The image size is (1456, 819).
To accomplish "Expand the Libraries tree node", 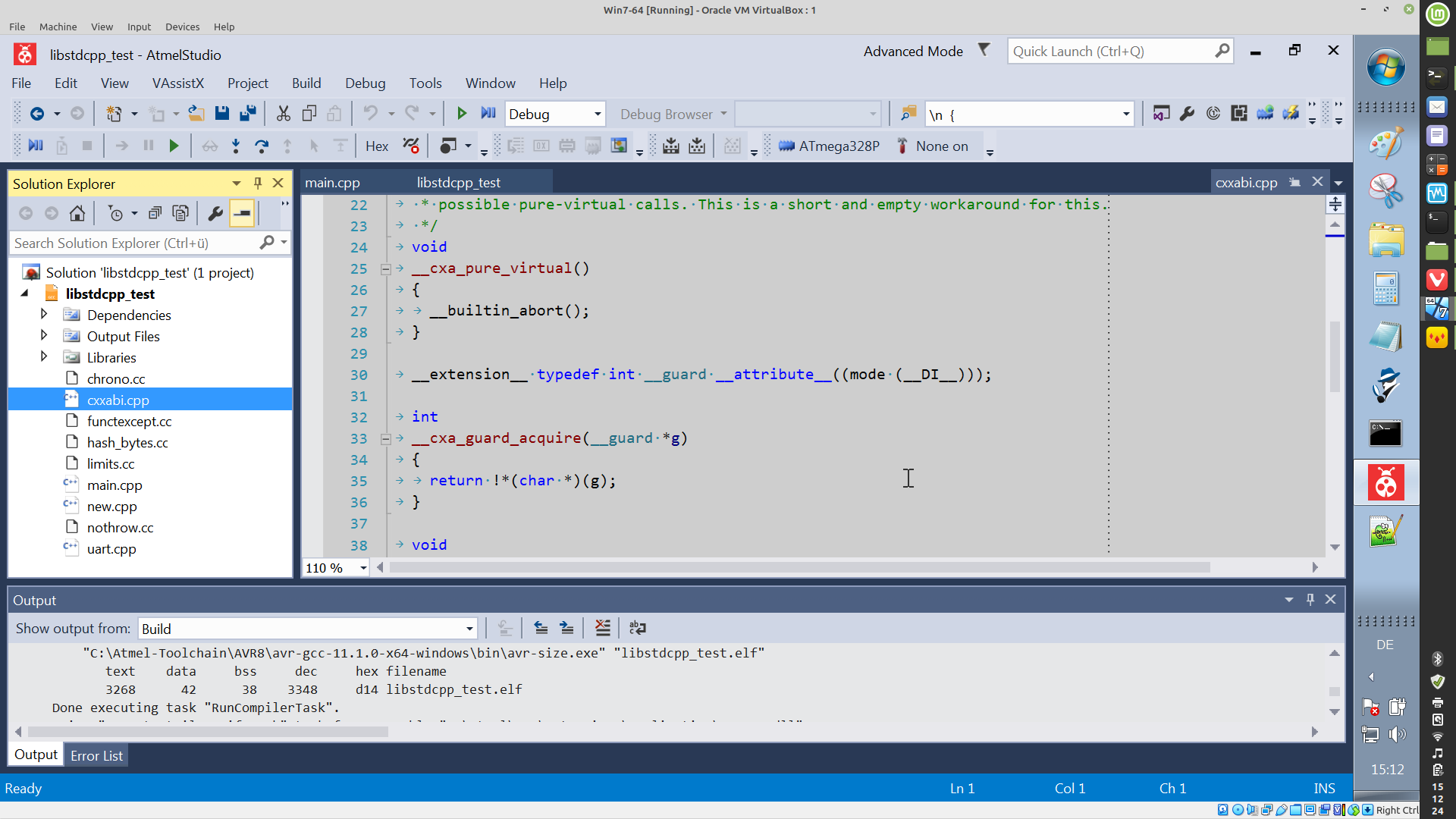I will 44,356.
